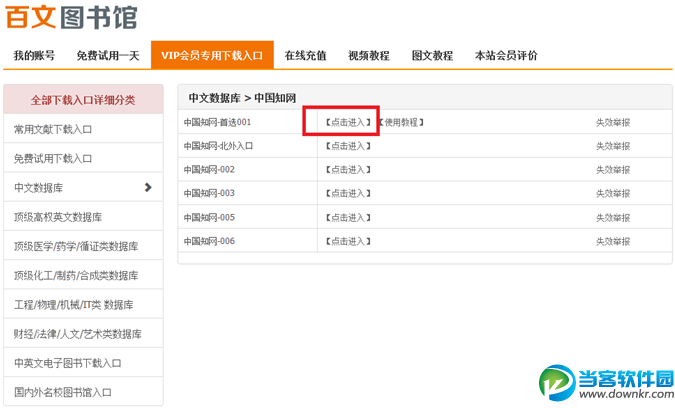Open 使用教程 link for 中国知网-首选001
Viewport: 675px width, 408px height.
(401, 122)
